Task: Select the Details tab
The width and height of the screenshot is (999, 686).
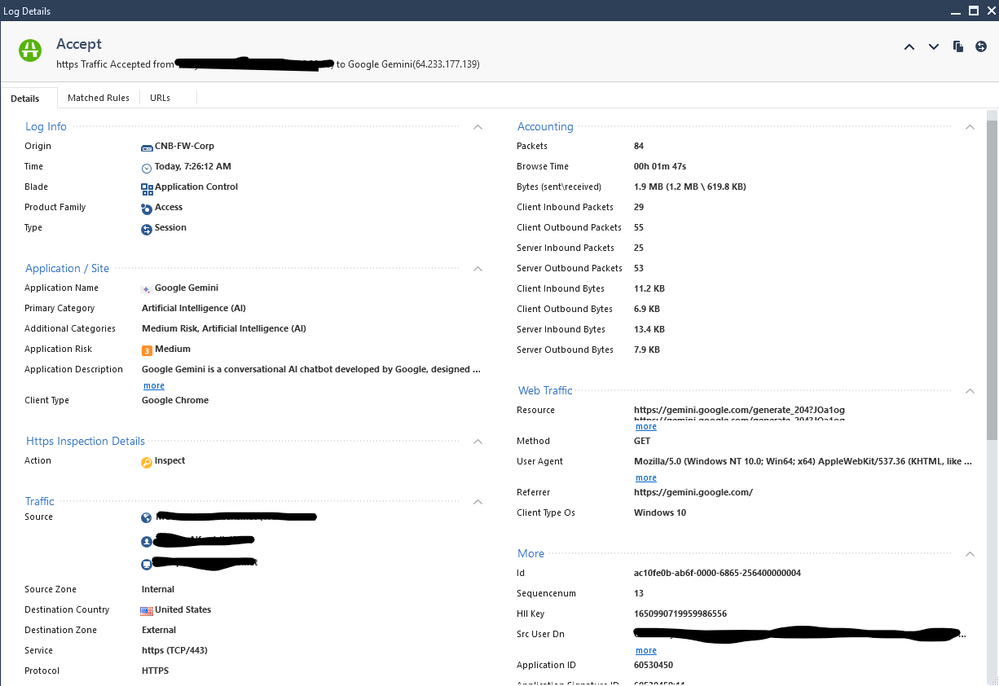Action: 25,98
